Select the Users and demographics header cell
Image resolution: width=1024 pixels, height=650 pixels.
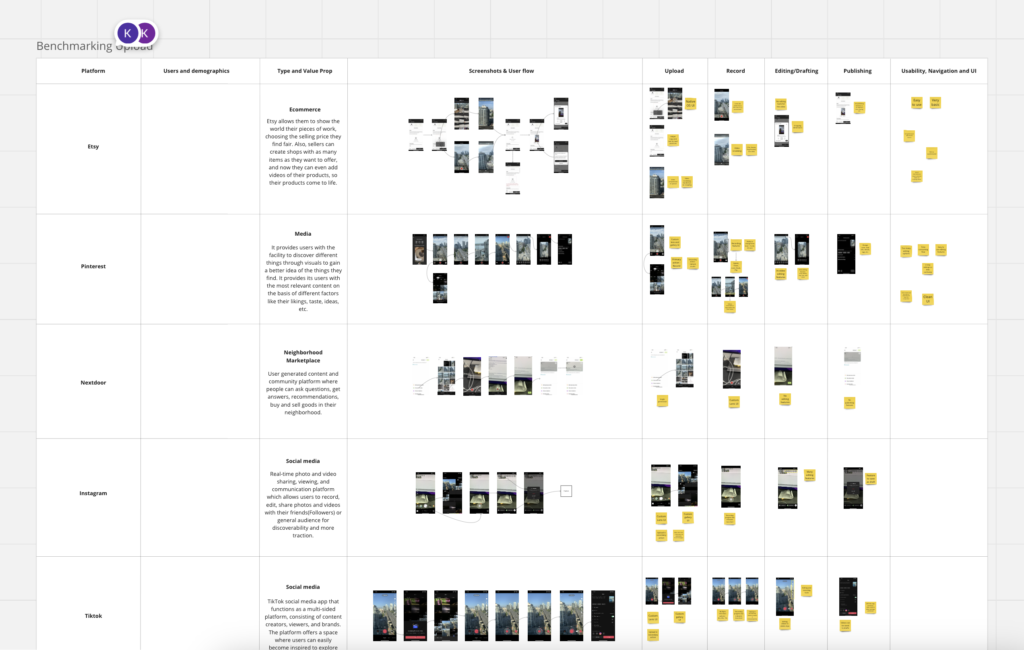tap(197, 71)
